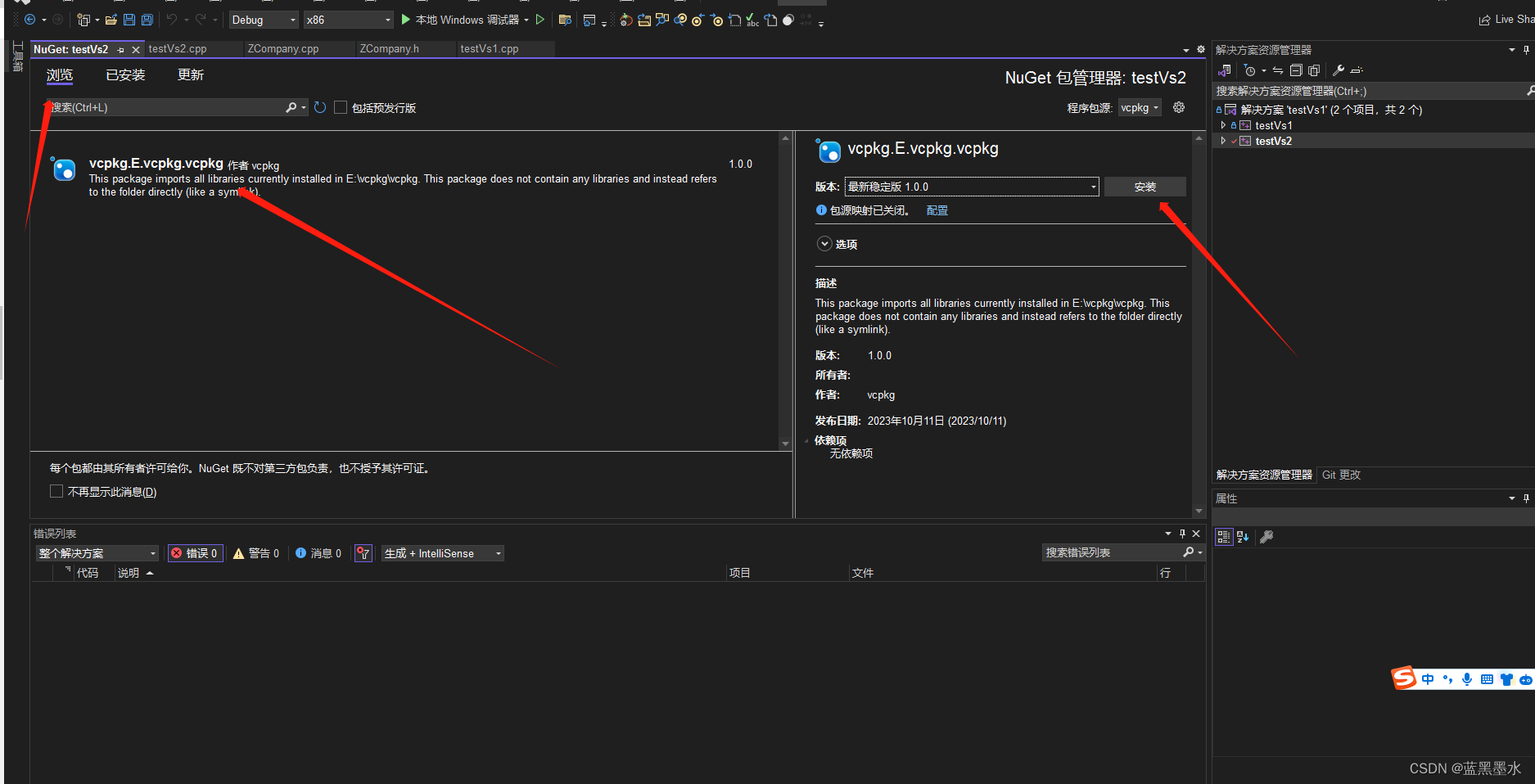Expand the testVs2 project node
Viewport: 1535px width, 784px height.
[1223, 141]
